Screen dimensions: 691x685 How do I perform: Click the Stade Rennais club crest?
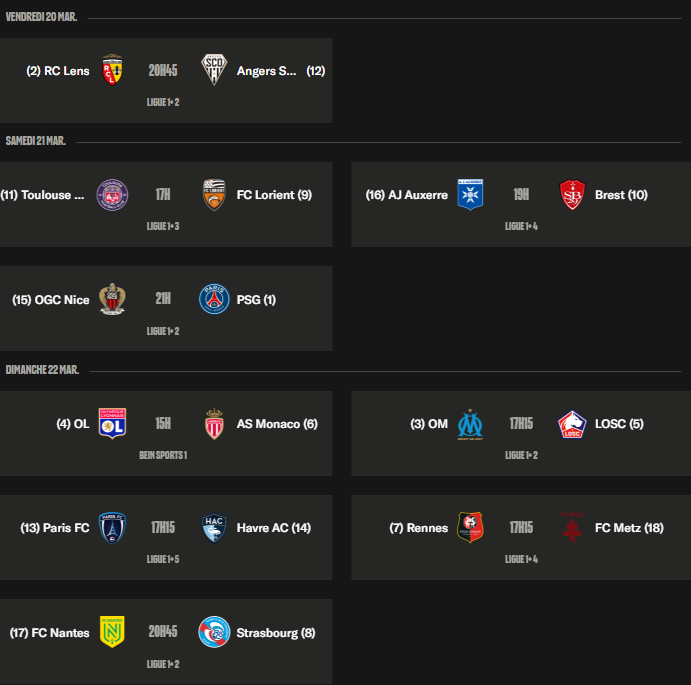tap(470, 528)
